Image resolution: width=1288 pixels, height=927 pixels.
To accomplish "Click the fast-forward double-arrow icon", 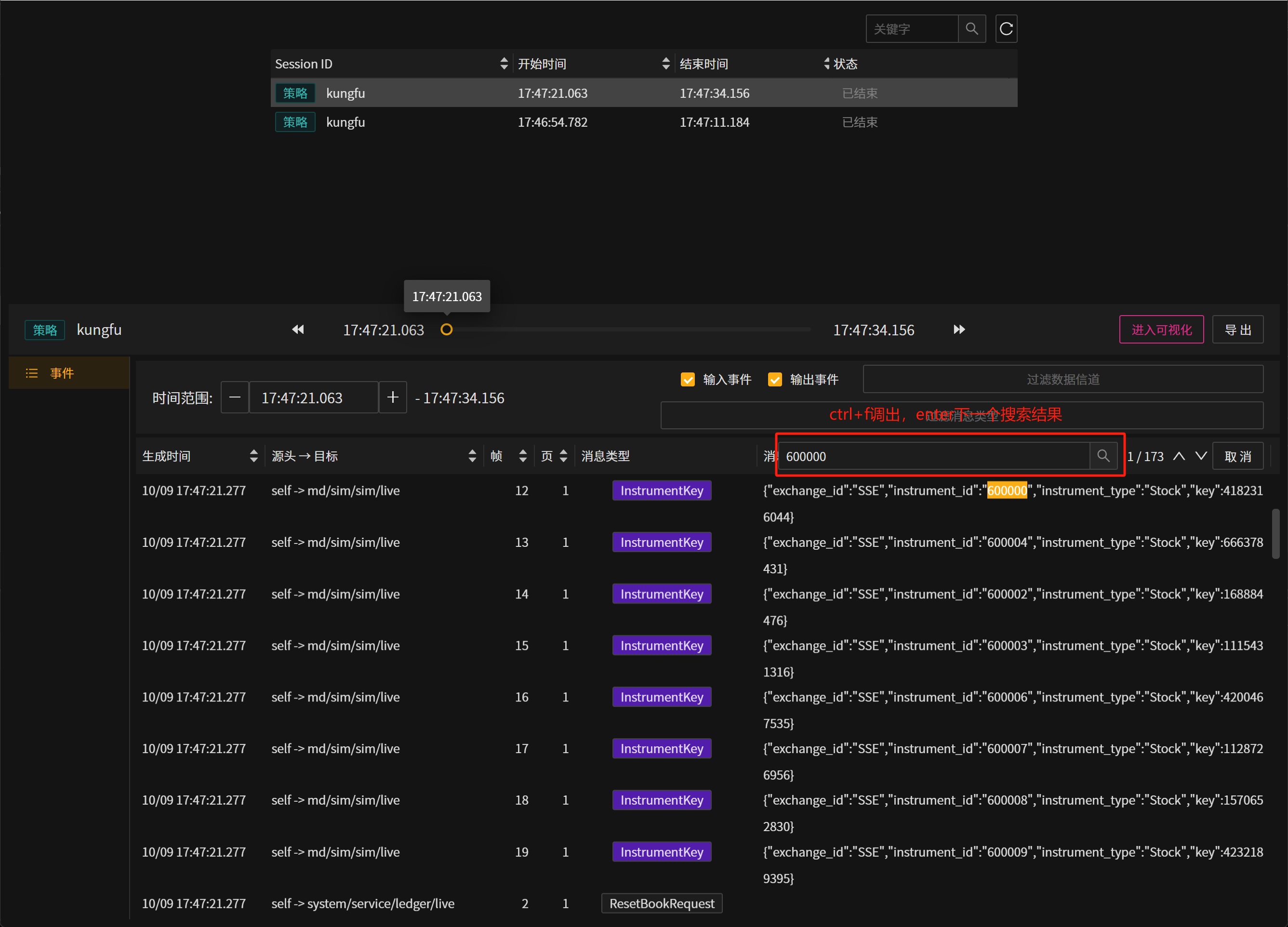I will coord(958,330).
